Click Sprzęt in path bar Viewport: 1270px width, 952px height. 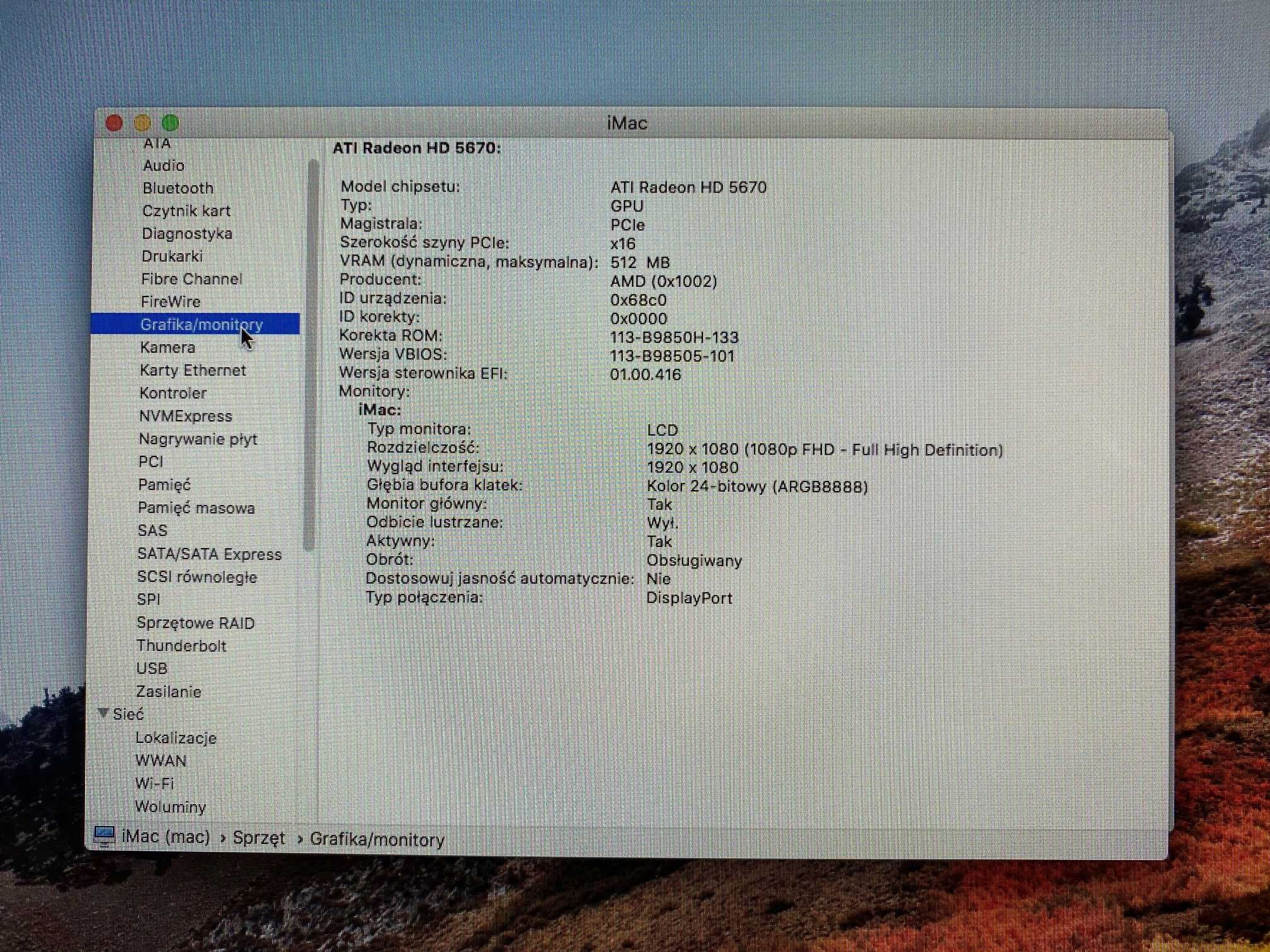click(x=258, y=838)
